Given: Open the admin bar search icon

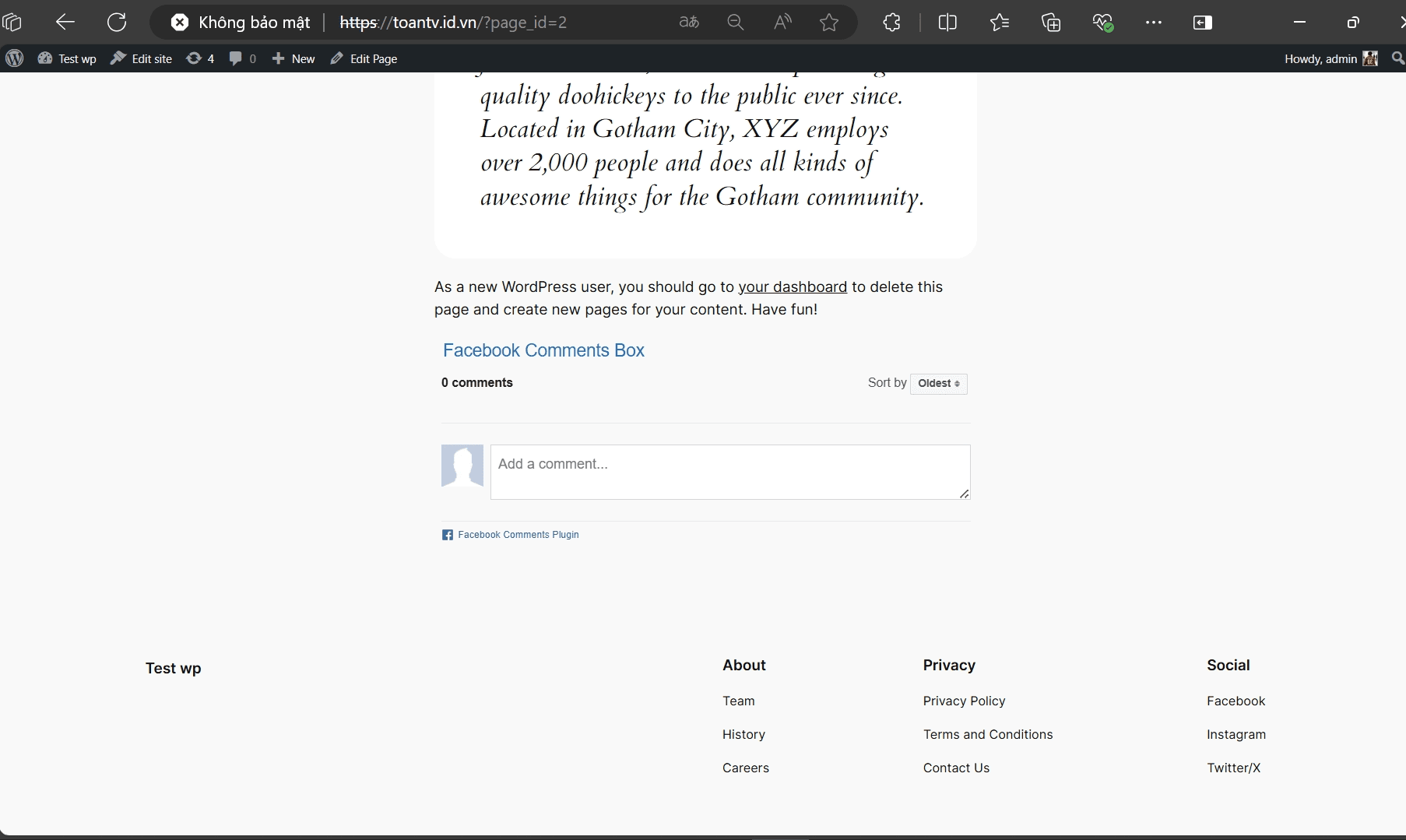Looking at the screenshot, I should point(1397,58).
